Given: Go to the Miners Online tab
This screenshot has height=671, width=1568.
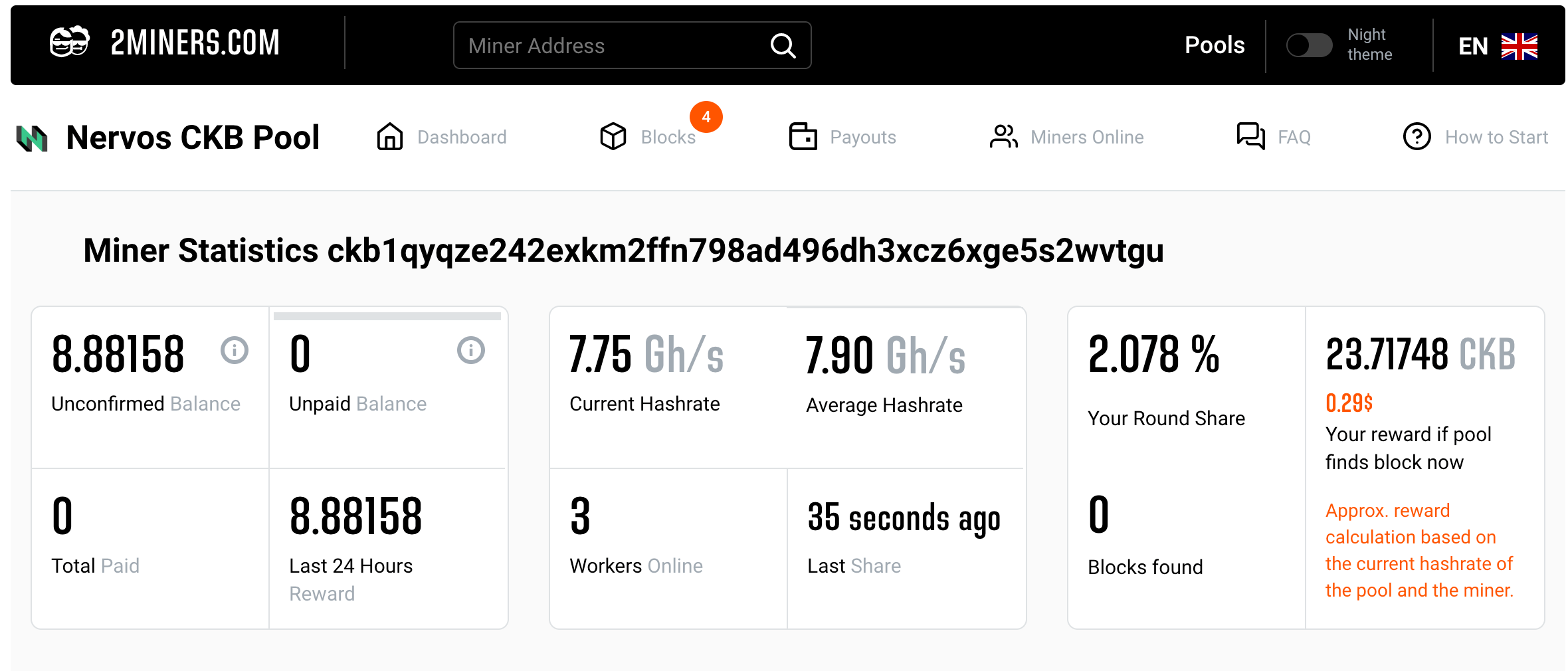Looking at the screenshot, I should pos(1087,138).
